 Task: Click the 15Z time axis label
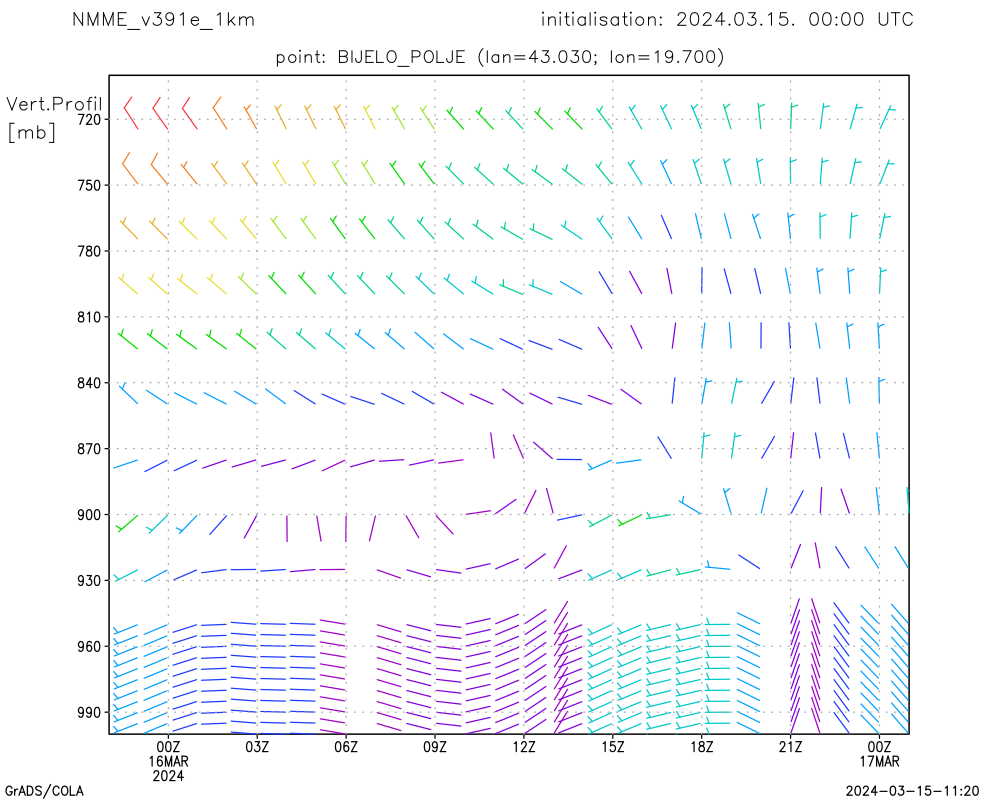(612, 746)
